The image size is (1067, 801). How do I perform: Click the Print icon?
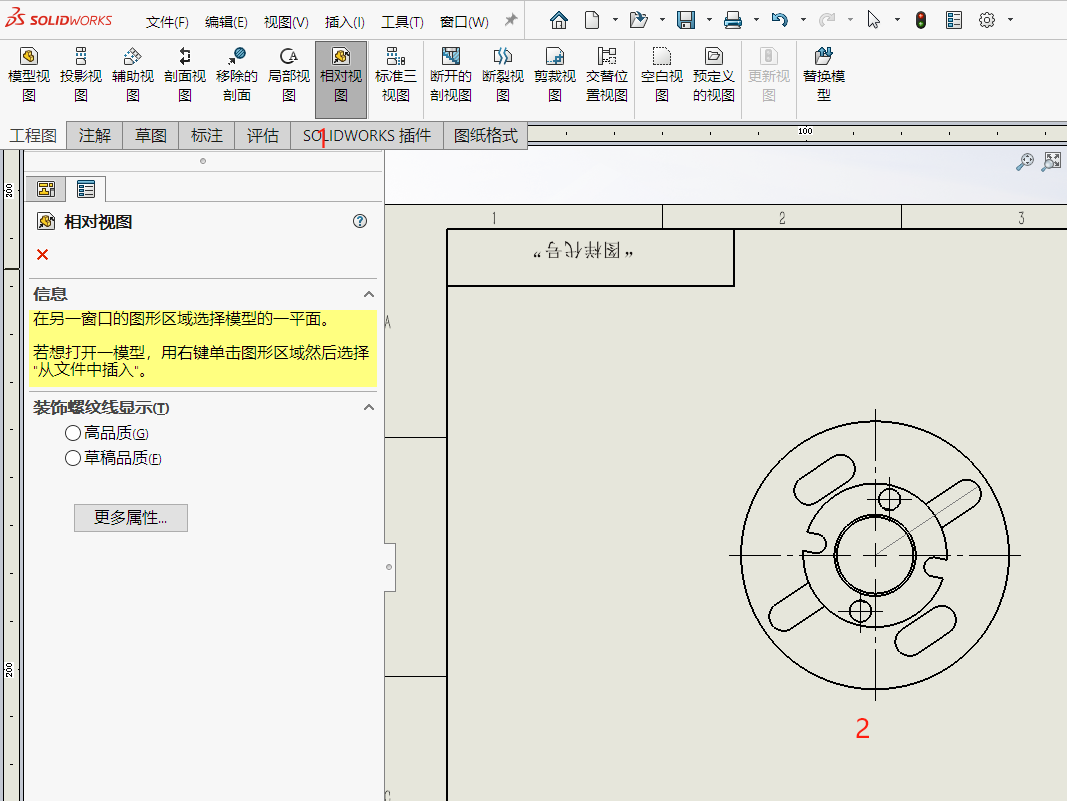[x=733, y=20]
